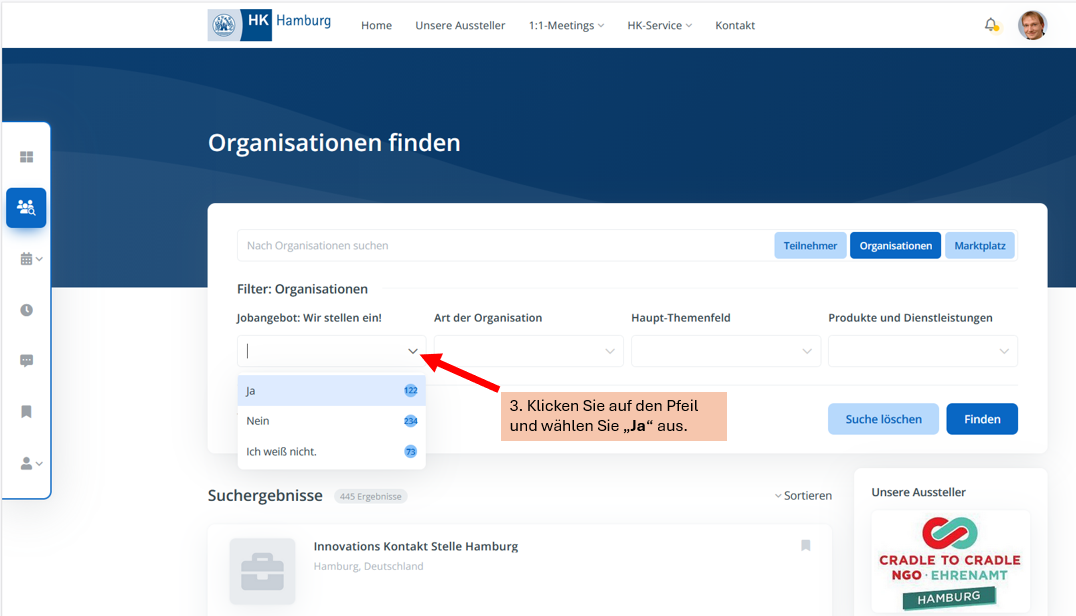The height and width of the screenshot is (616, 1076).
Task: Open the dashboard grid icon in sidebar
Action: pyautogui.click(x=27, y=157)
